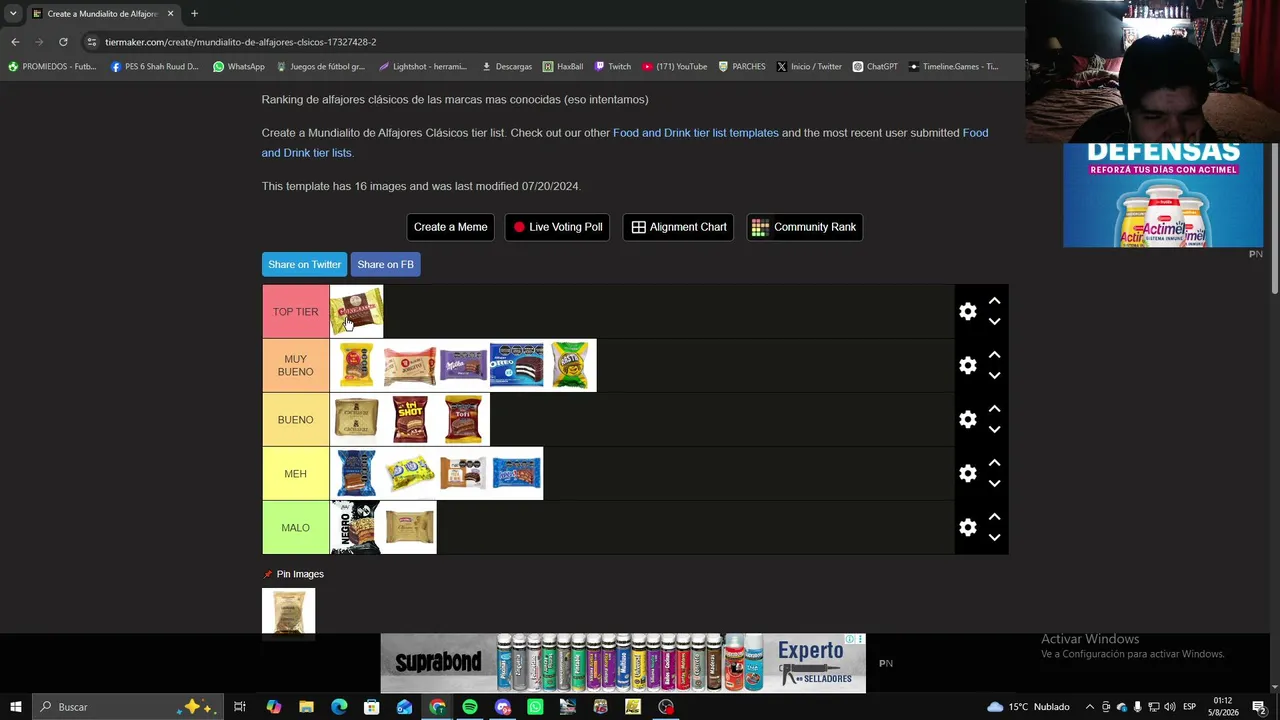This screenshot has width=1280, height=720.
Task: Open the site information icon in address bar
Action: 92,42
